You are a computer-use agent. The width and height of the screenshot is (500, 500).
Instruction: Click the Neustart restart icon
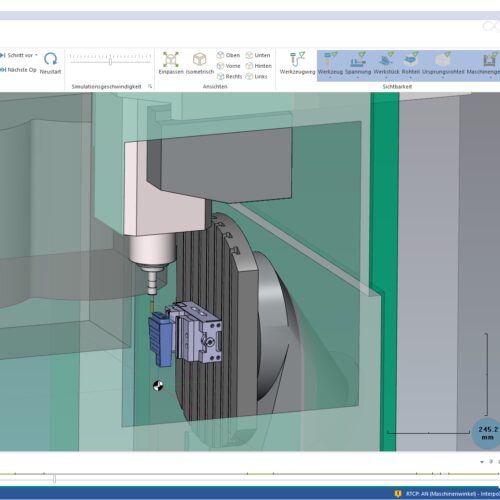click(50, 59)
